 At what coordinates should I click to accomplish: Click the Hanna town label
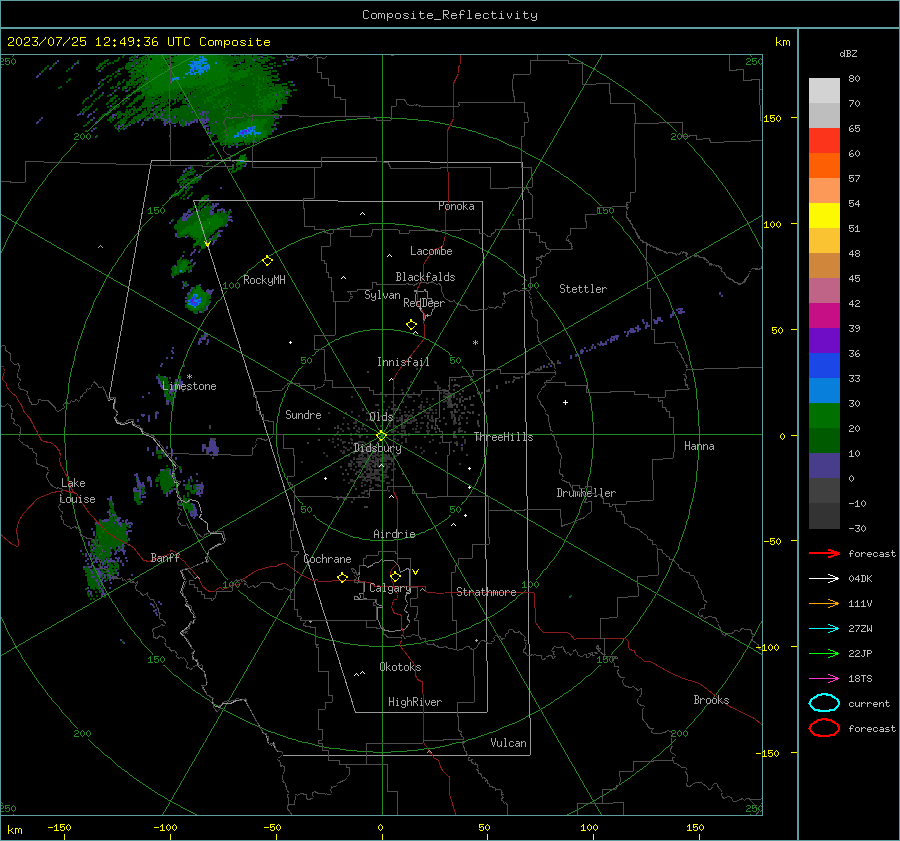point(699,446)
